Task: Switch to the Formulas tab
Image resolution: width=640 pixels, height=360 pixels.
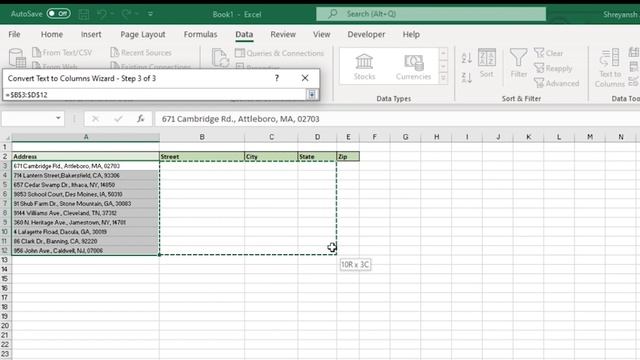Action: click(200, 34)
